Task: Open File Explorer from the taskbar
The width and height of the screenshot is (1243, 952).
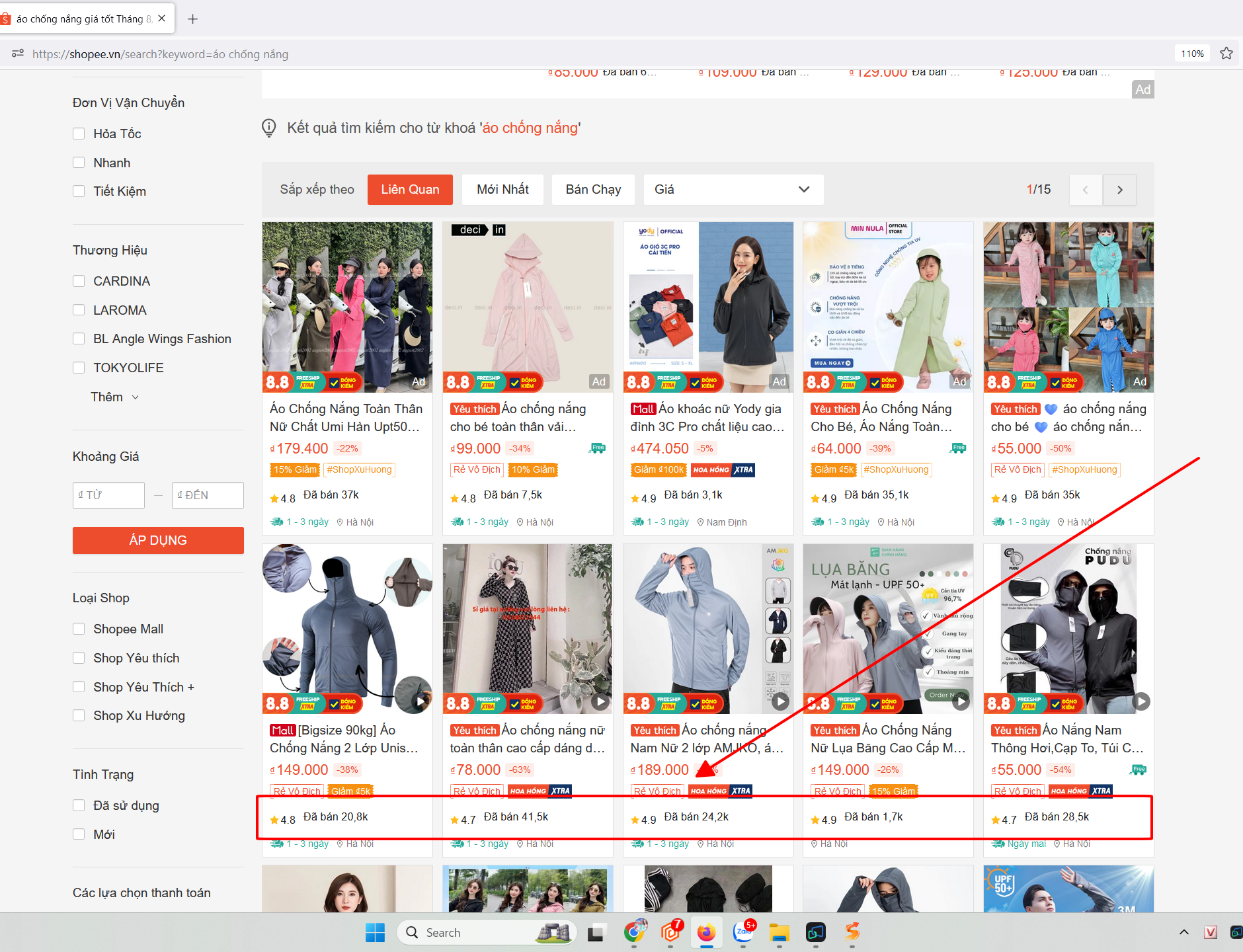Action: point(780,932)
